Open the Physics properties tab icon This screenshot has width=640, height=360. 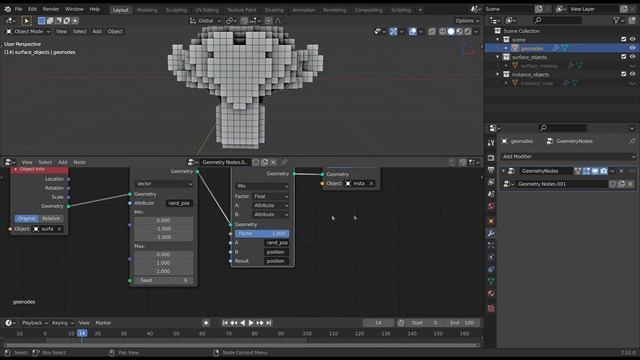coord(491,258)
